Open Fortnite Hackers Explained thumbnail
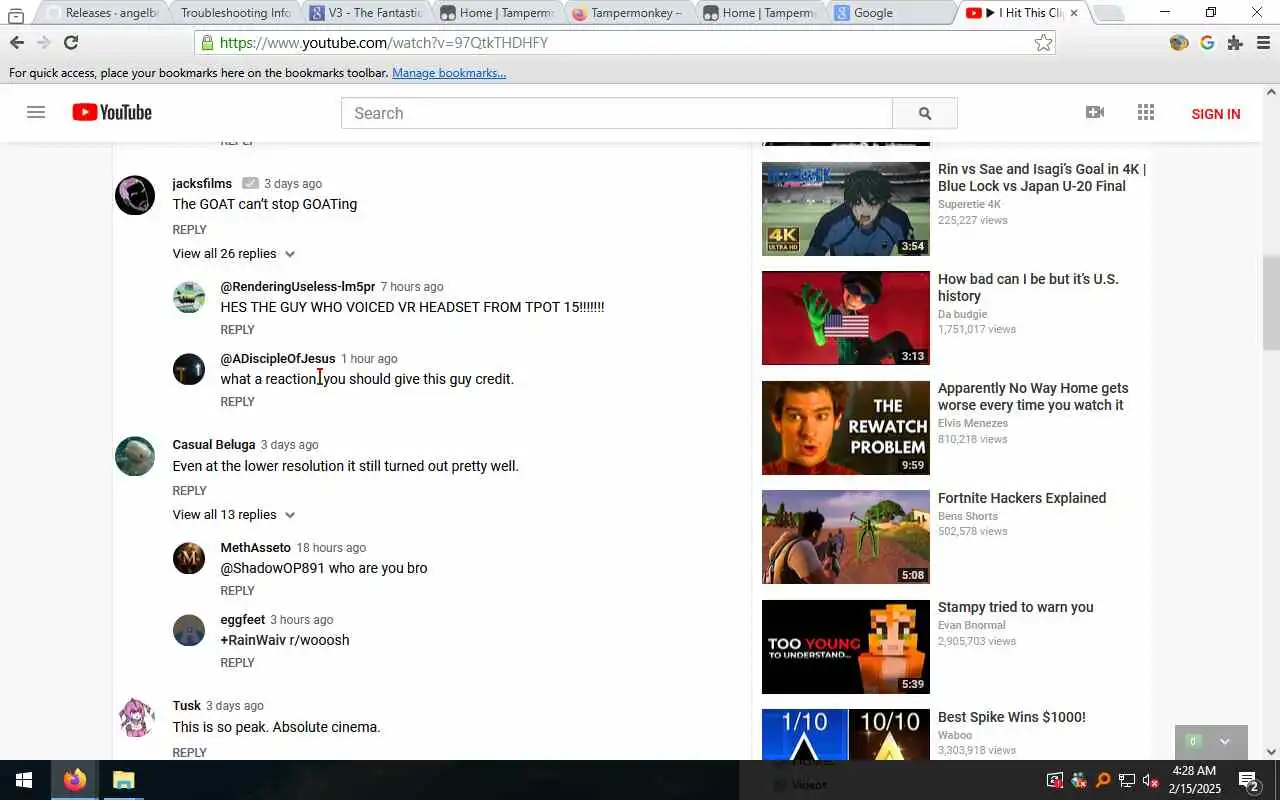The height and width of the screenshot is (800, 1280). [846, 537]
